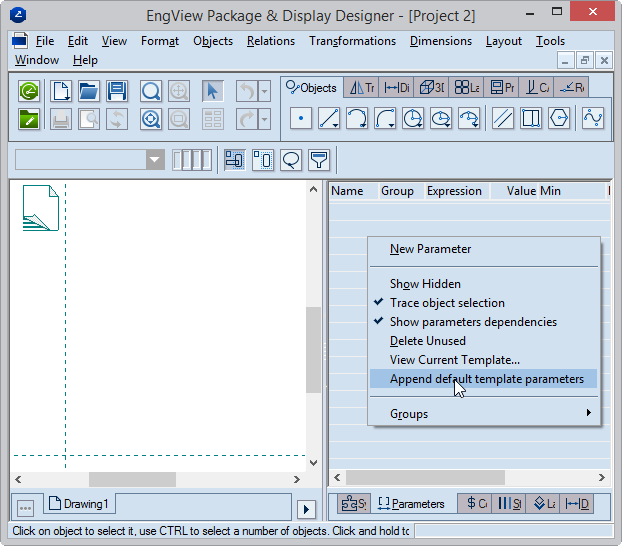The image size is (622, 546).
Task: Open the Transformations menu
Action: tap(352, 41)
